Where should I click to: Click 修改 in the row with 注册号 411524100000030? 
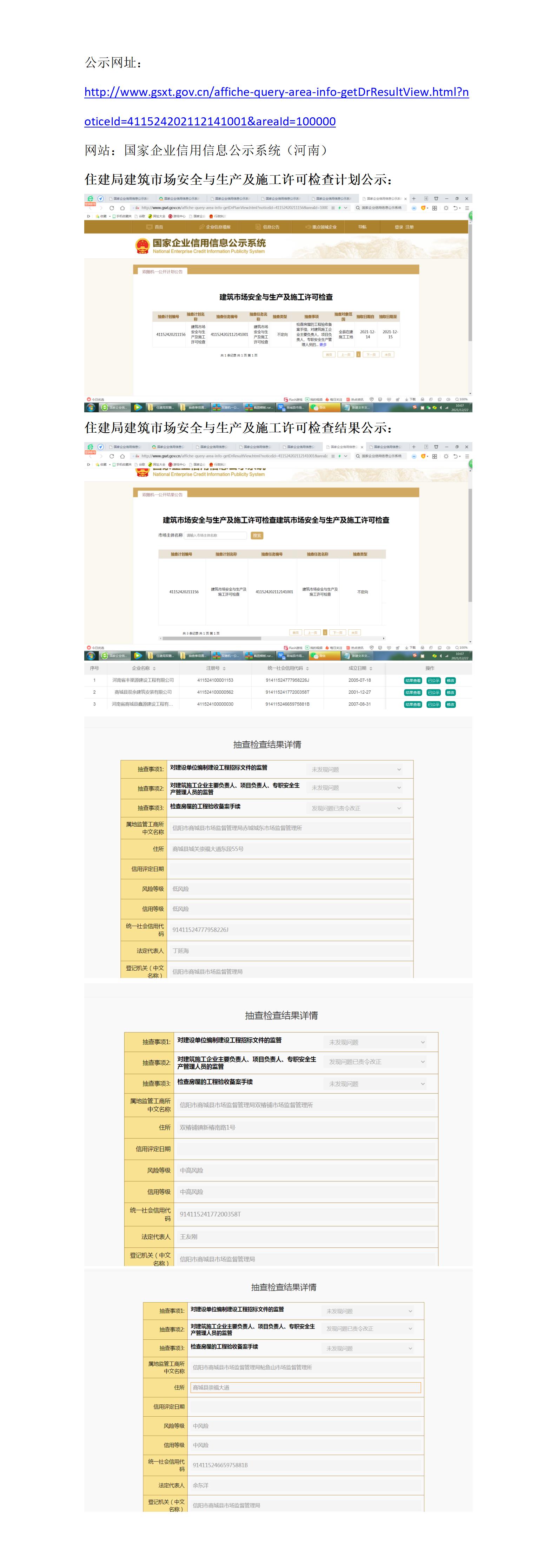pos(451,704)
